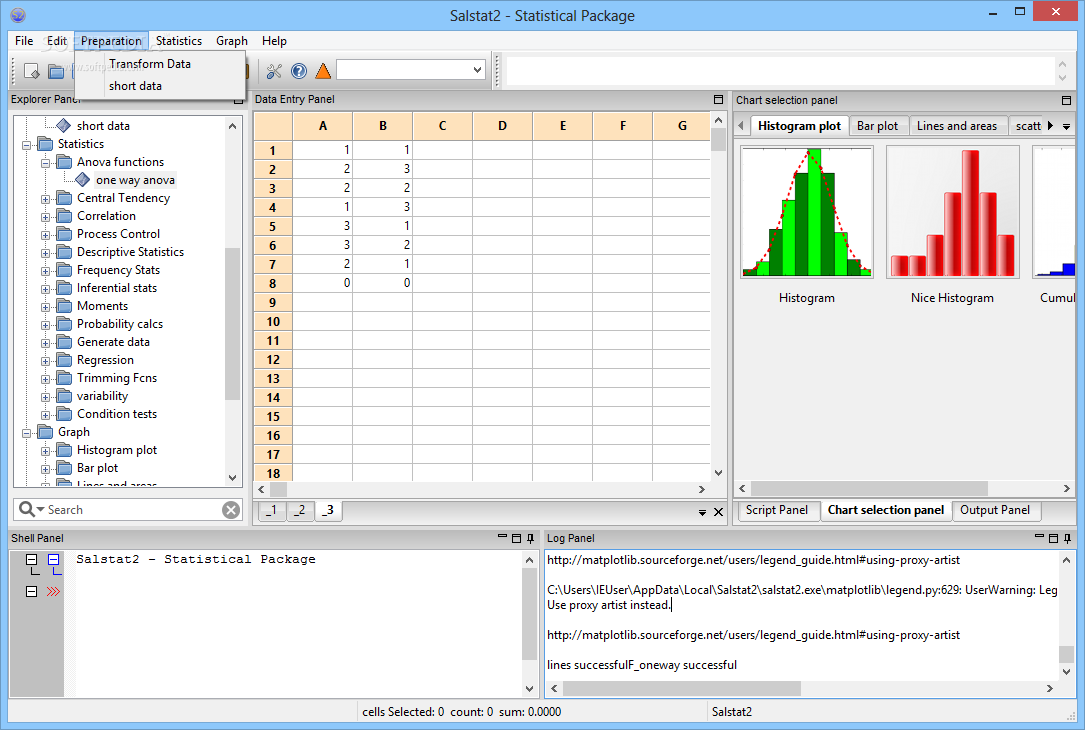
Task: Toggle the blue fold marker in Shell Panel
Action: pyautogui.click(x=53, y=559)
